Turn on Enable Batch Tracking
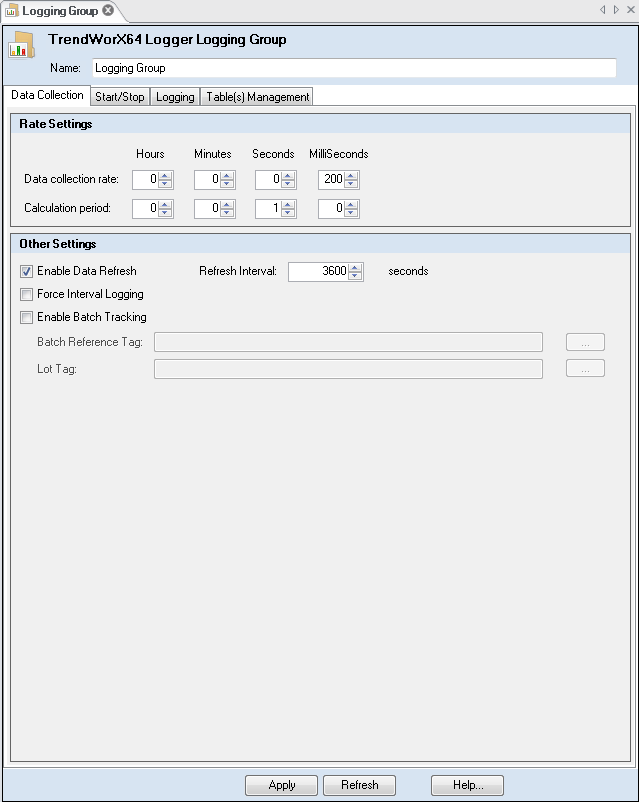Image resolution: width=639 pixels, height=802 pixels. tap(27, 317)
